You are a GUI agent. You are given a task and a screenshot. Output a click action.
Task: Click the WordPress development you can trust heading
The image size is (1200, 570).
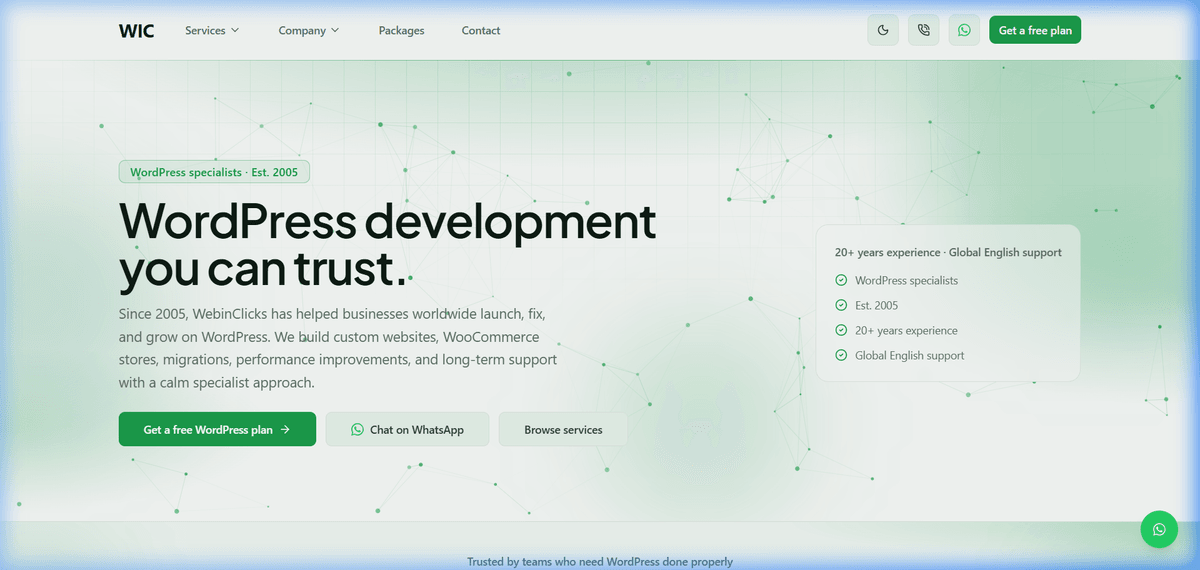click(387, 244)
